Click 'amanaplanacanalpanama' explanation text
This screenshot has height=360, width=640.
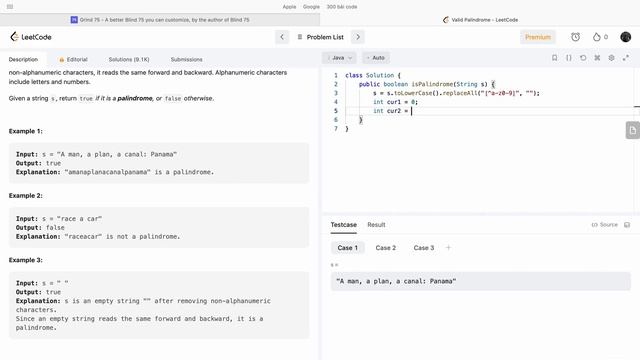(107, 172)
